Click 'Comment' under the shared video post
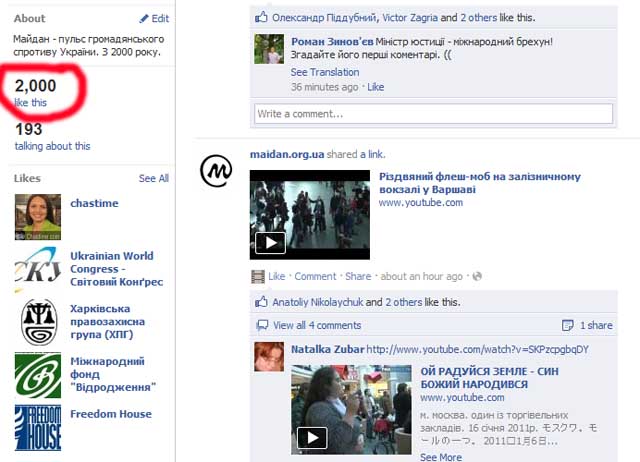640x462 pixels. pos(315,277)
